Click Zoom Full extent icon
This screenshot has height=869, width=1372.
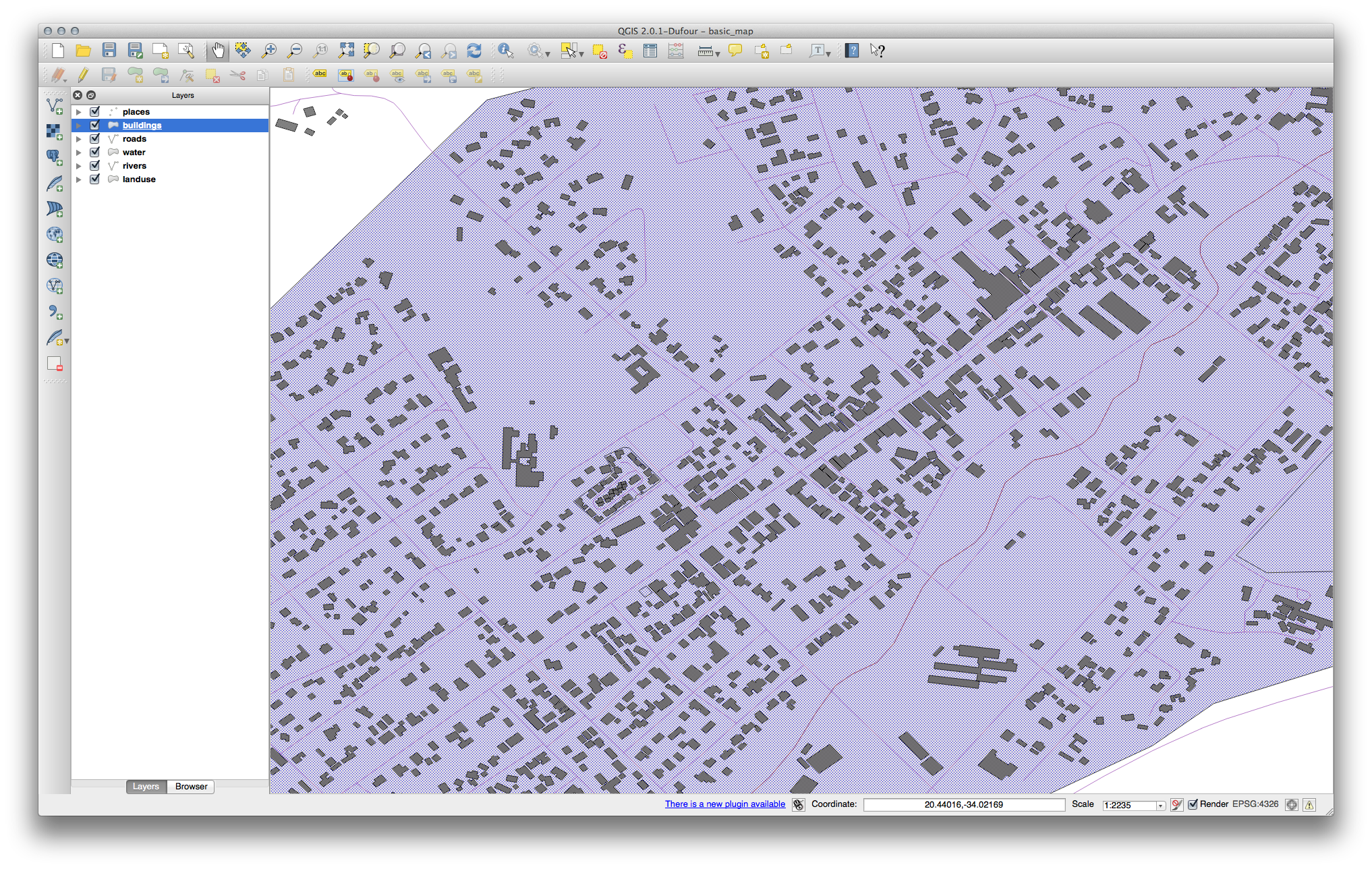point(346,51)
